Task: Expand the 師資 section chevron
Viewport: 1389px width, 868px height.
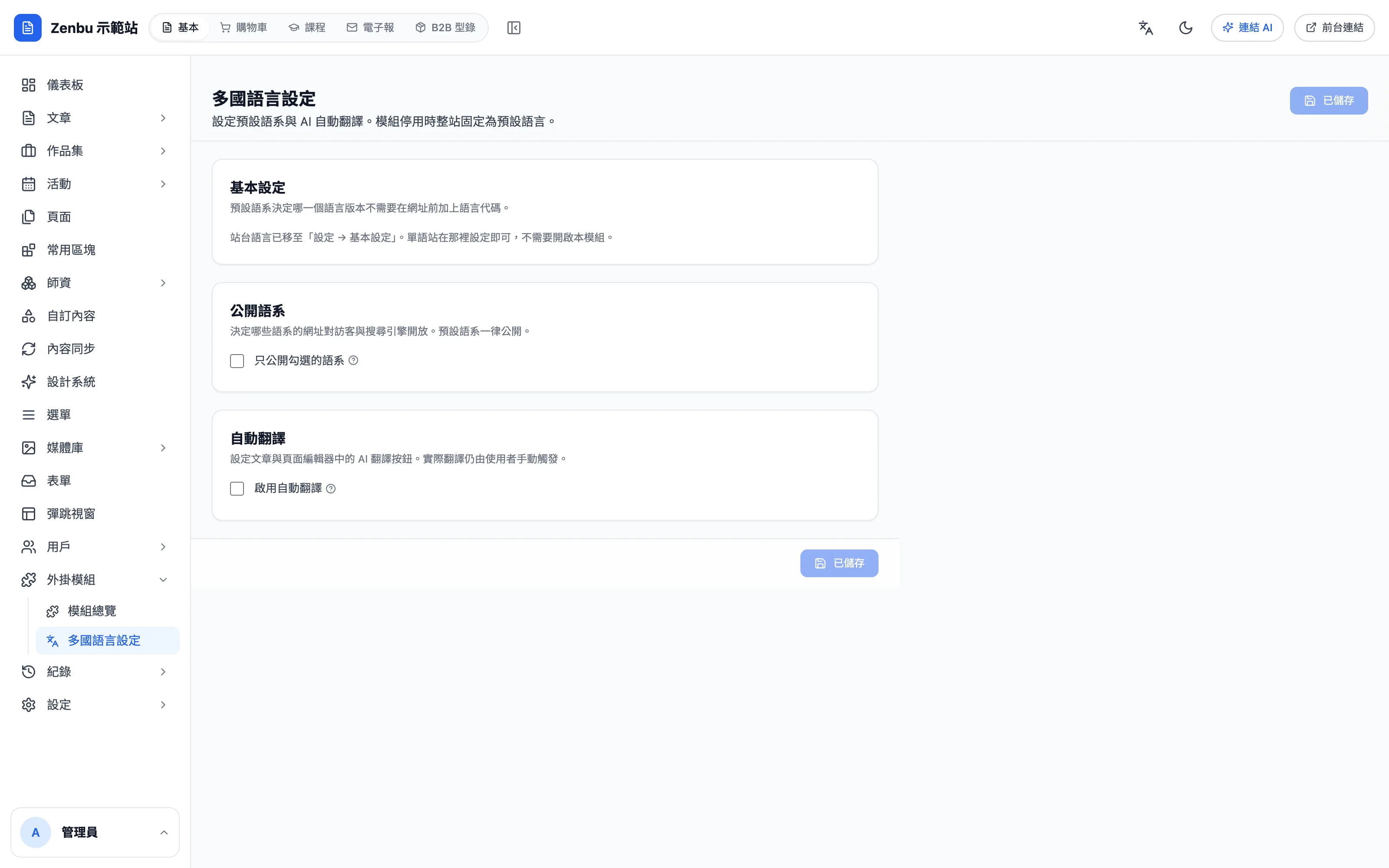Action: pos(163,283)
